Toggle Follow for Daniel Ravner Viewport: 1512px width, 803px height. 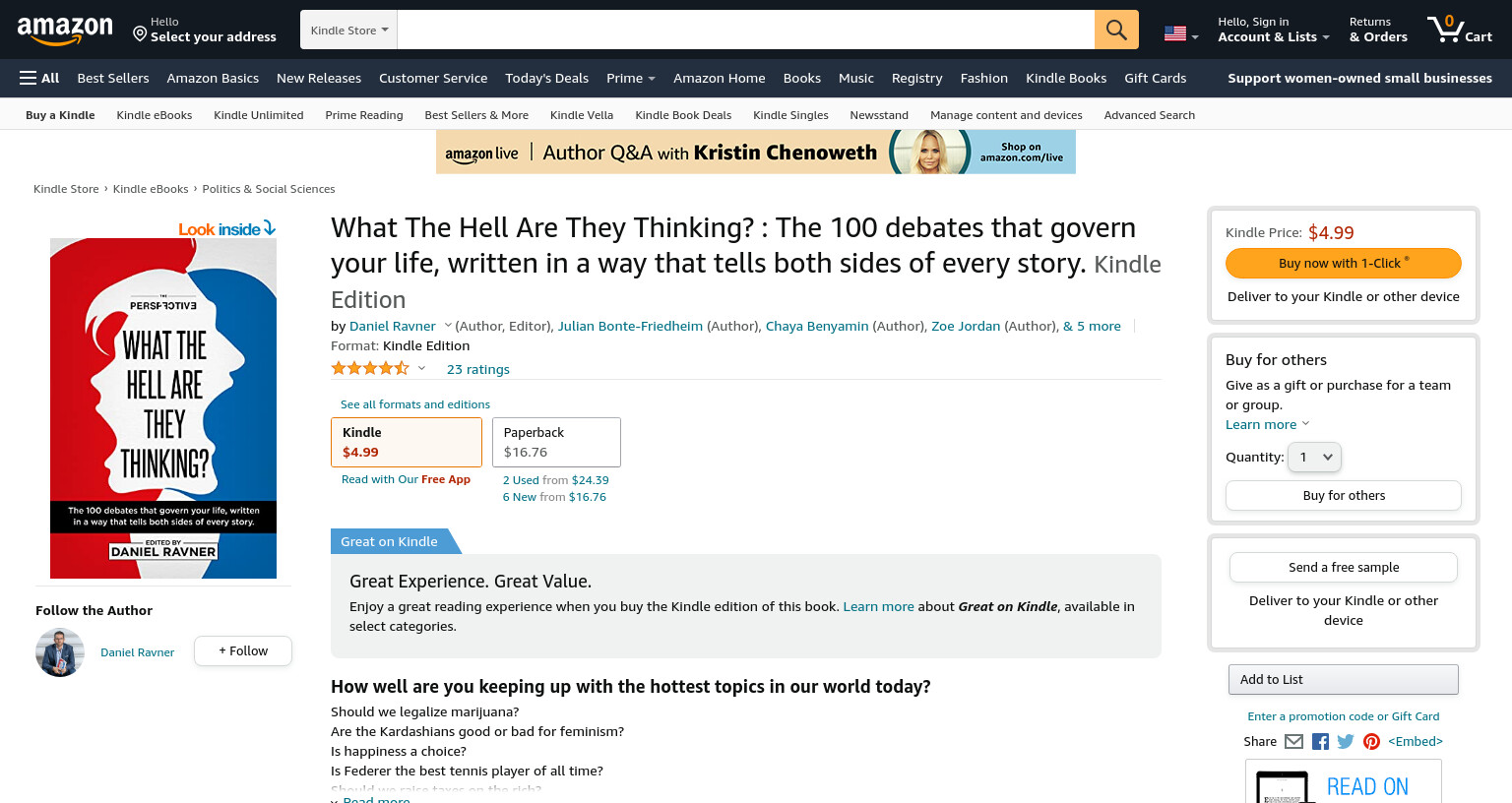[x=243, y=651]
